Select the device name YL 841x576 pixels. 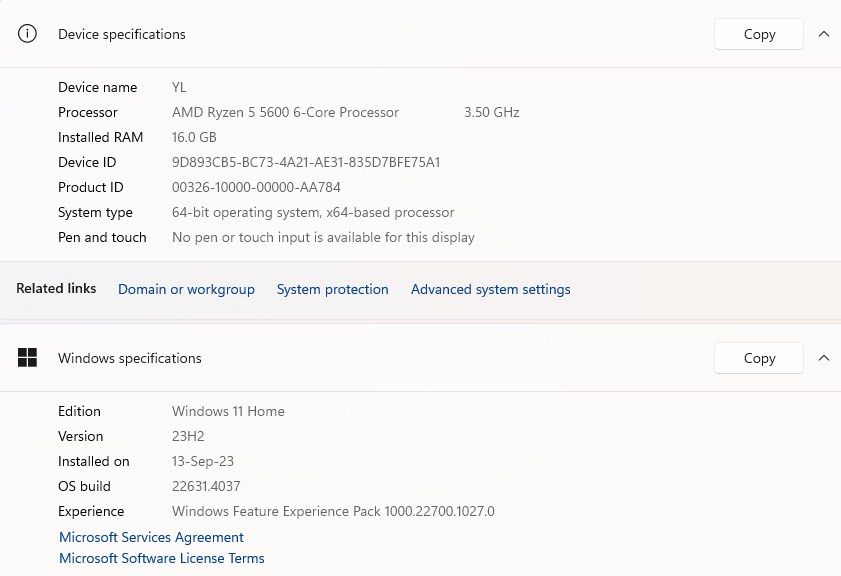[181, 87]
